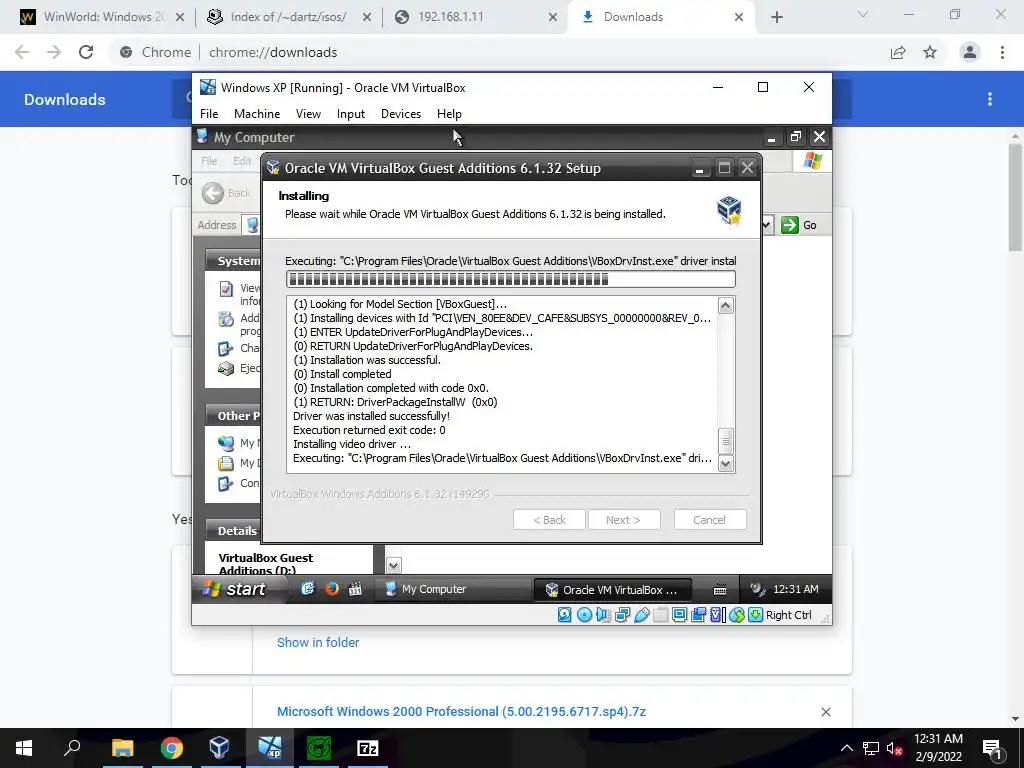Open the View menu in VirtualBox window
This screenshot has height=768, width=1024.
pos(308,114)
